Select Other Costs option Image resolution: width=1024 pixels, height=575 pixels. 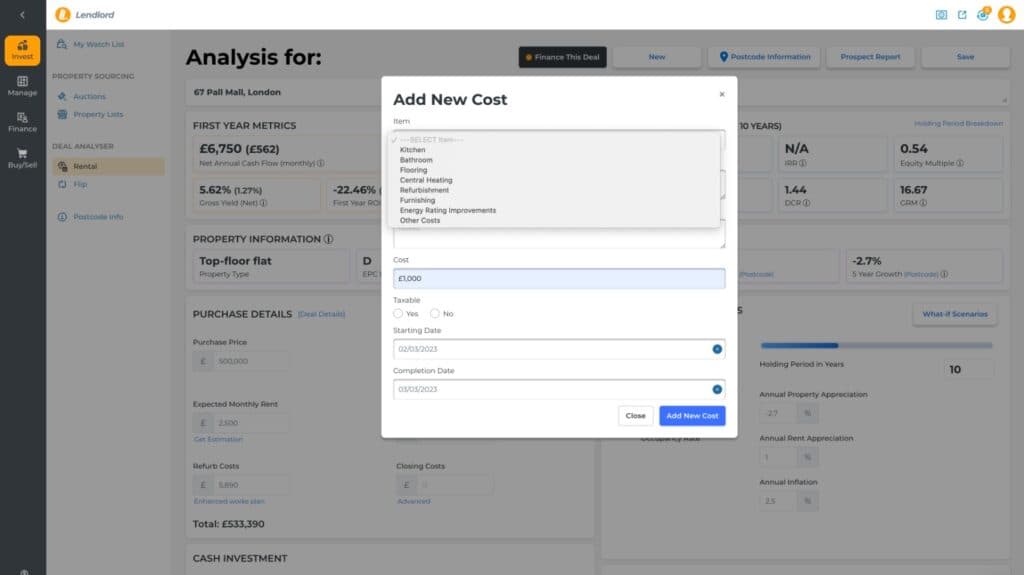420,220
